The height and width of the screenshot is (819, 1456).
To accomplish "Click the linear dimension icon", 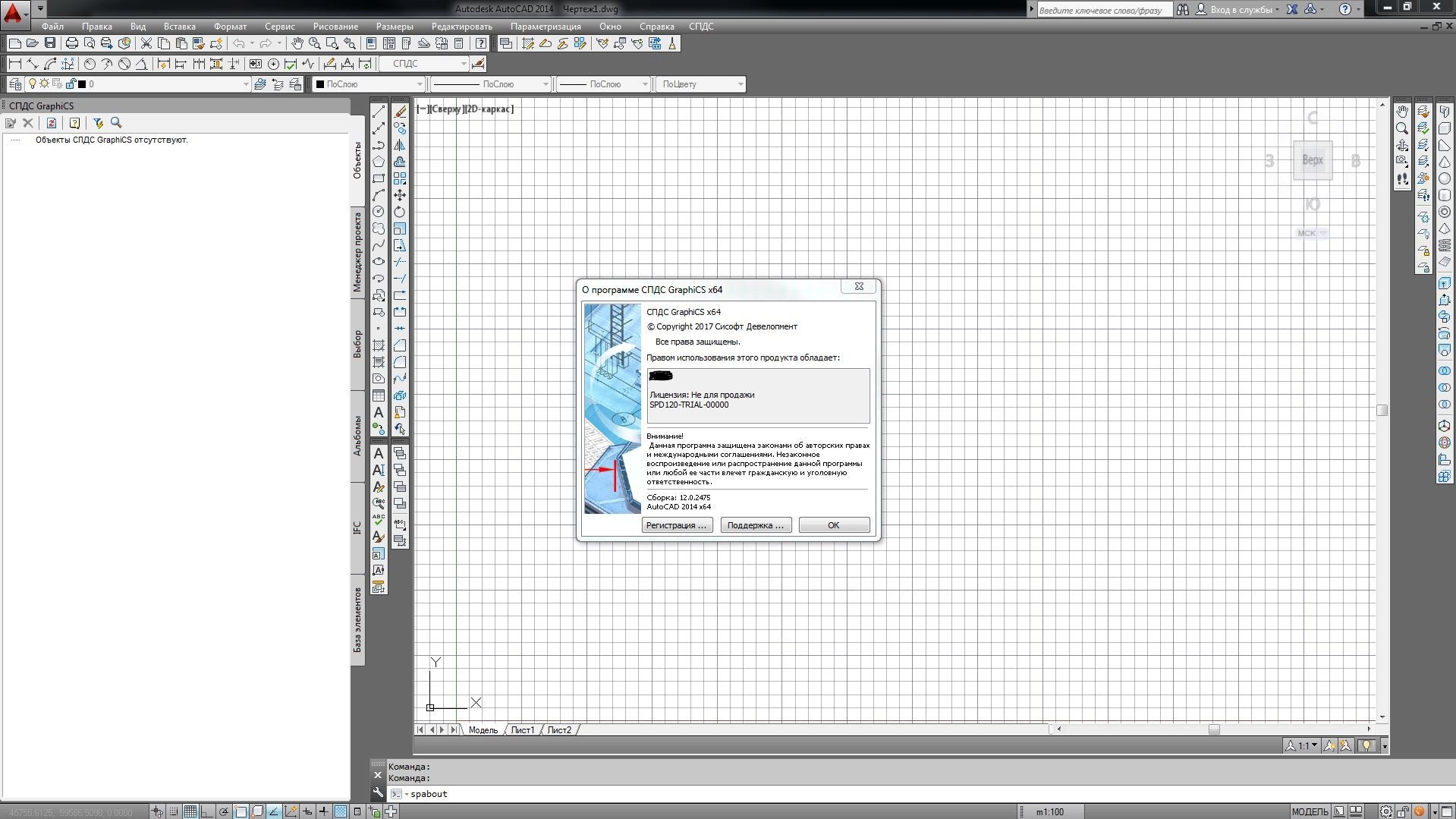I will (x=14, y=64).
